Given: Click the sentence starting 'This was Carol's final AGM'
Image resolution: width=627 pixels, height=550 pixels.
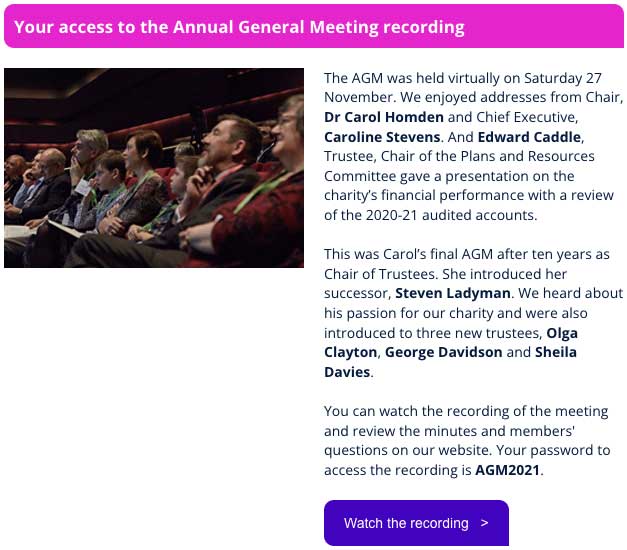Looking at the screenshot, I should coord(467,254).
